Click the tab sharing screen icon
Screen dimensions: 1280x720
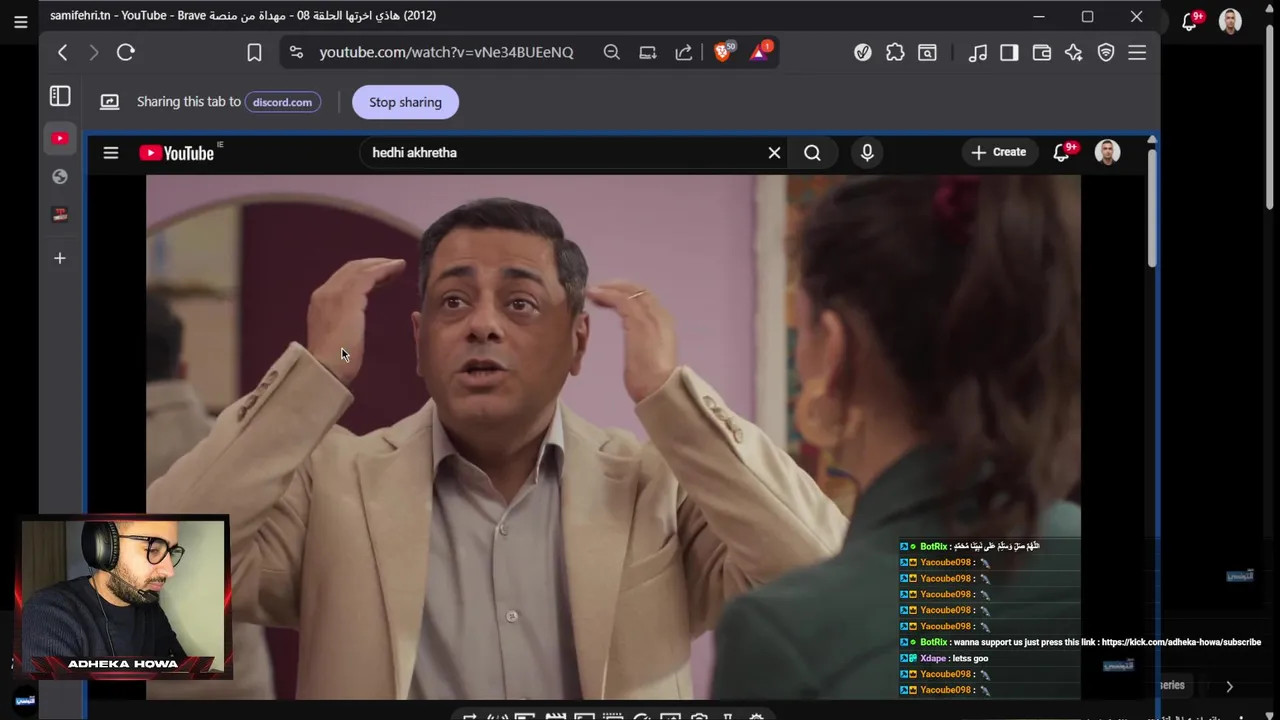click(110, 102)
